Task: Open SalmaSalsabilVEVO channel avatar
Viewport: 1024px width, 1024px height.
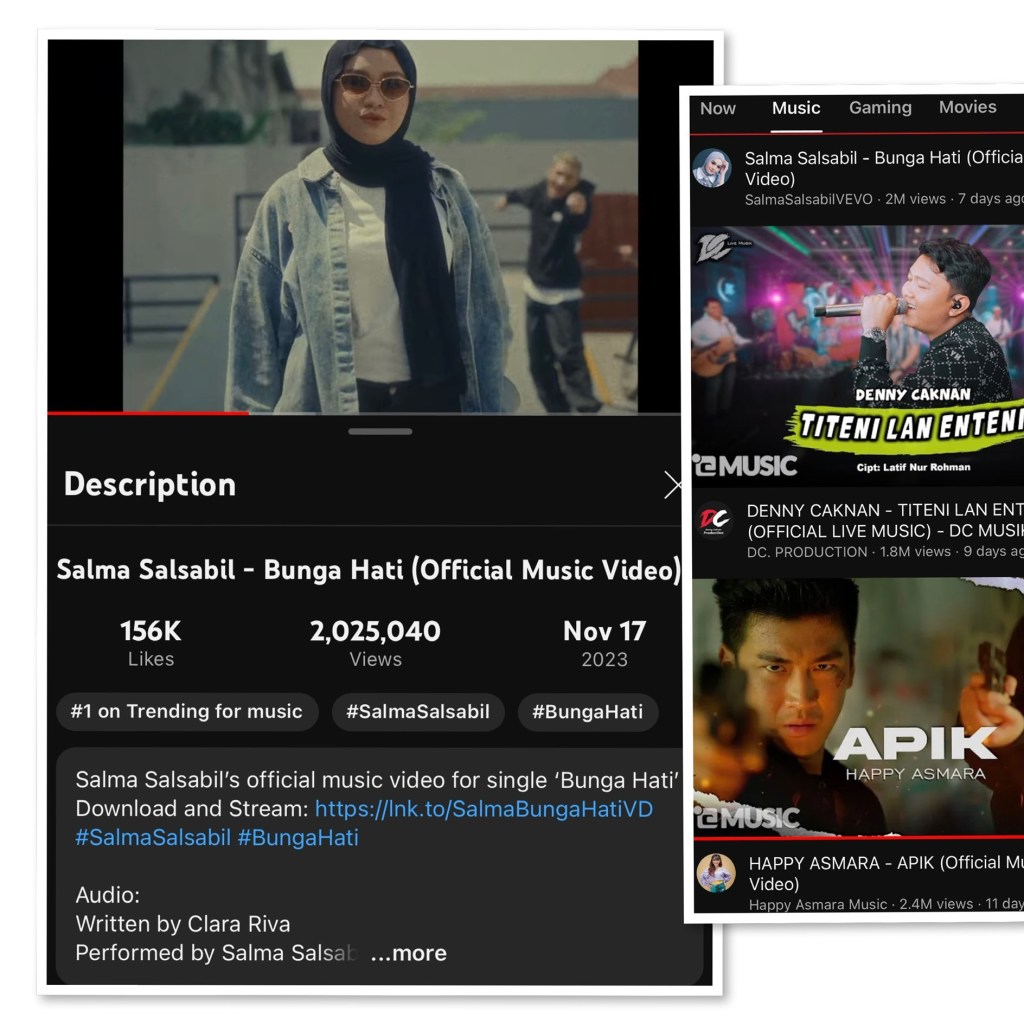Action: click(x=712, y=168)
